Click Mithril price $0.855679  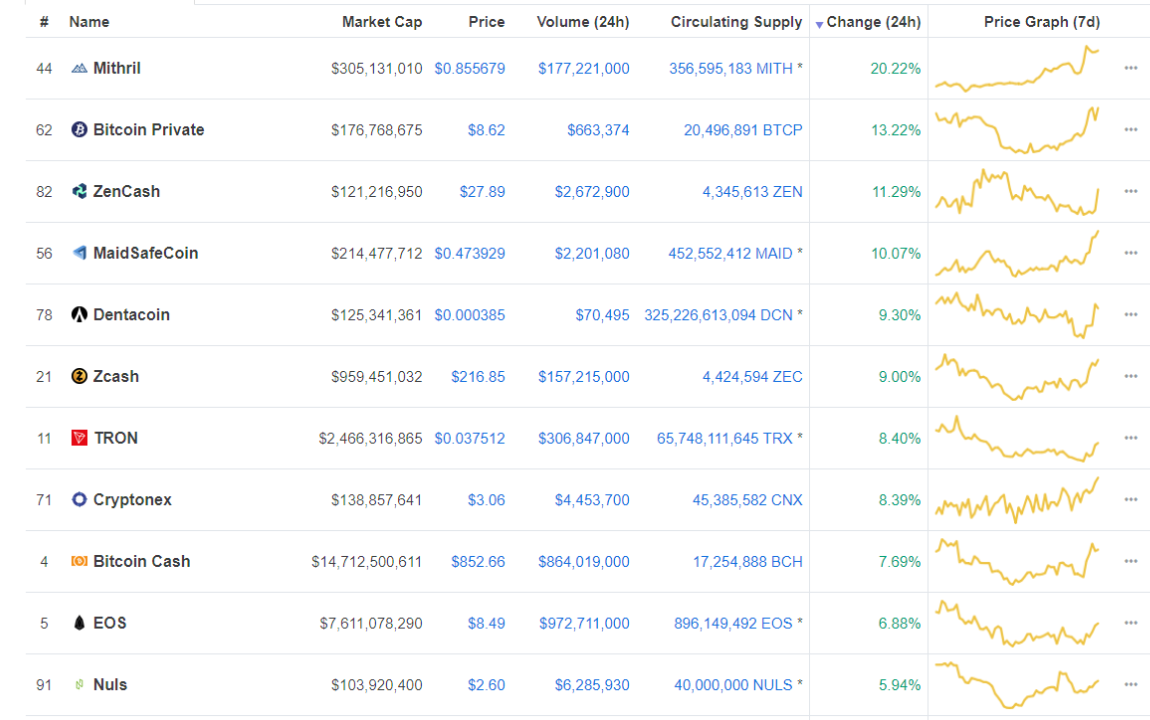point(469,68)
